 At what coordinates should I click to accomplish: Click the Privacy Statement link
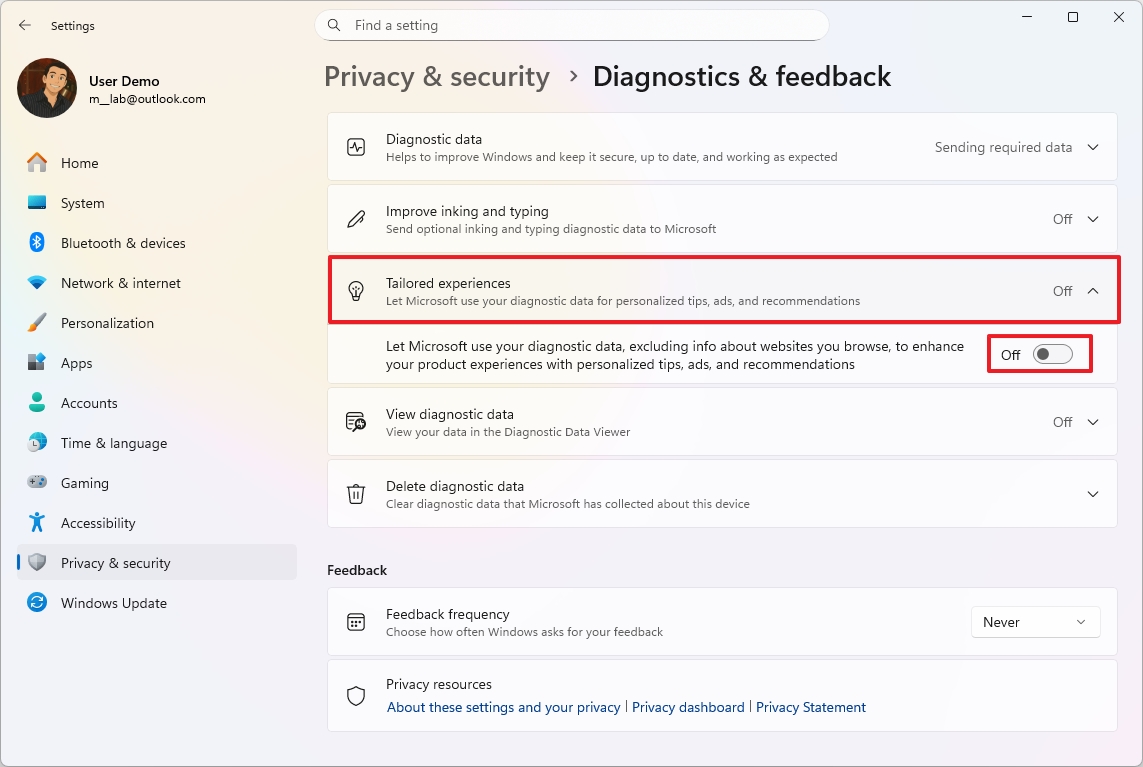click(811, 707)
